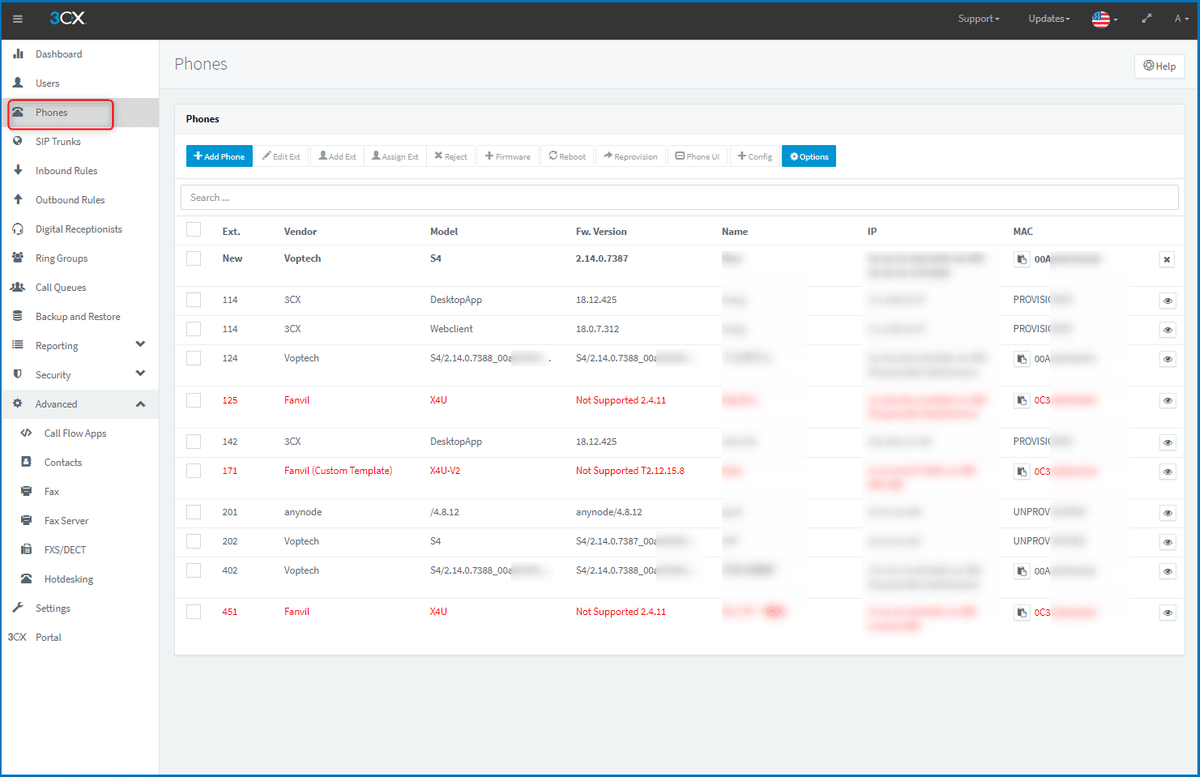Click the fullscreen expand icon
Viewport: 1200px width, 777px height.
coord(1147,19)
